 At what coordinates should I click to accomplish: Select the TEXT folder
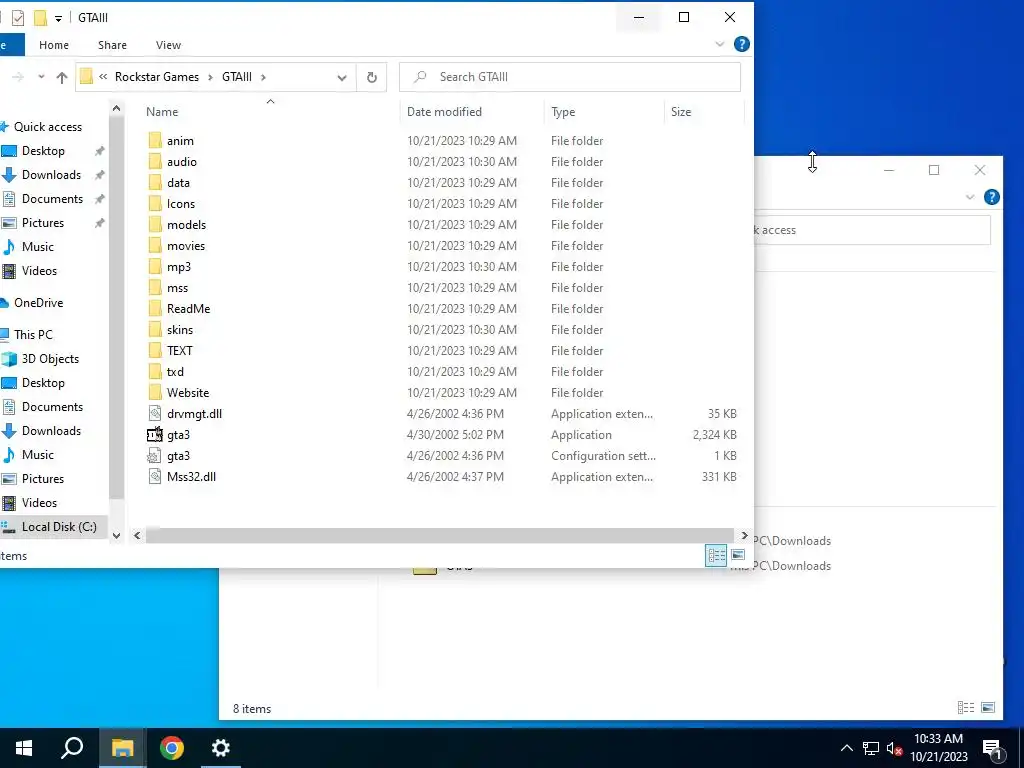coord(180,351)
